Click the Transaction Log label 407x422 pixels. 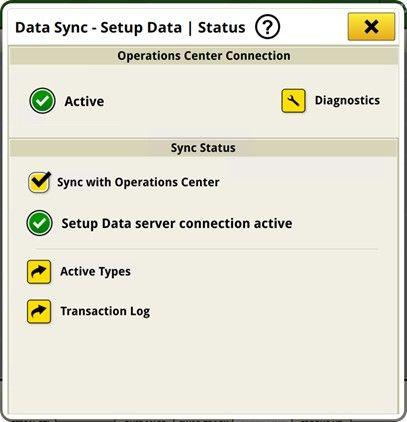[105, 311]
